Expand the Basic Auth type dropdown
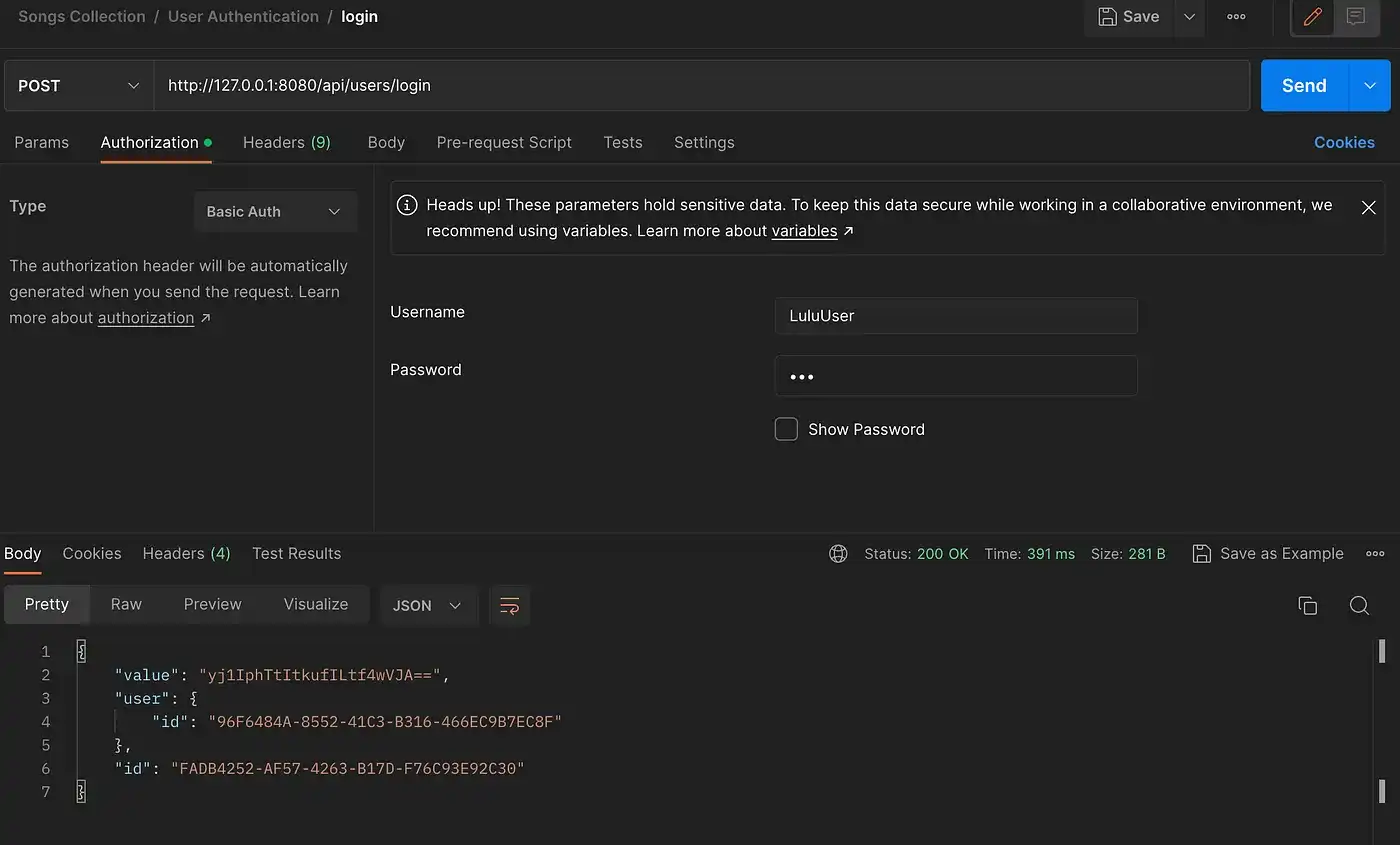Image resolution: width=1400 pixels, height=845 pixels. click(275, 212)
